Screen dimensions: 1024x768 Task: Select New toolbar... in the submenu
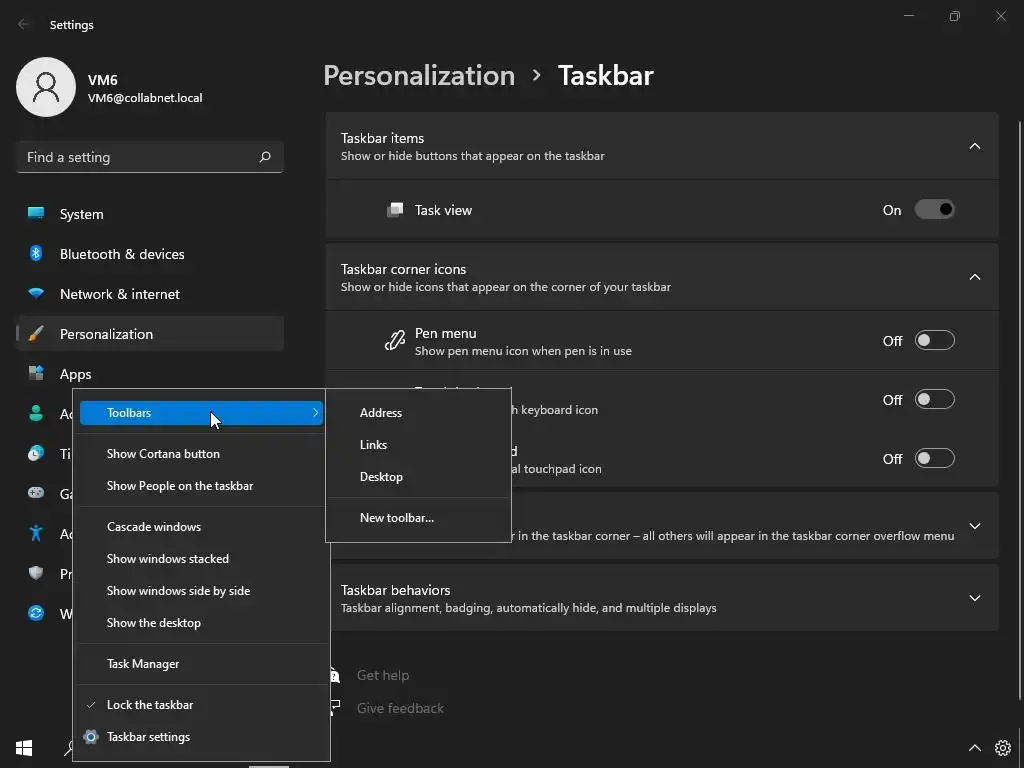(397, 518)
